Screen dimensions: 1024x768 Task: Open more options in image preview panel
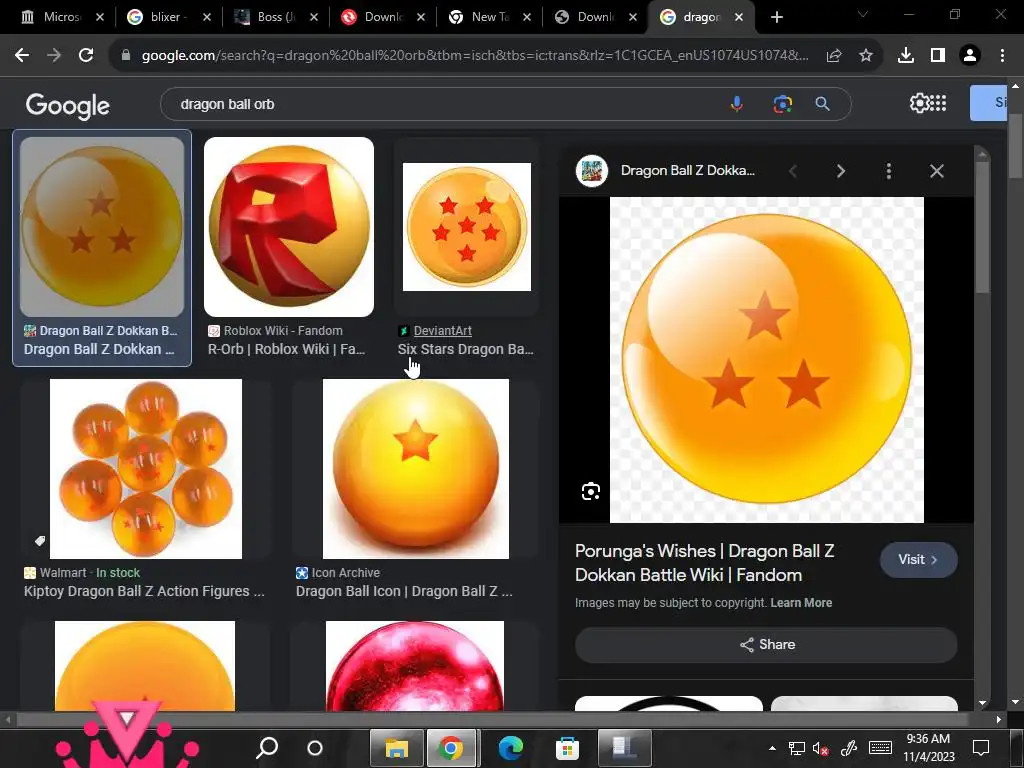click(888, 171)
